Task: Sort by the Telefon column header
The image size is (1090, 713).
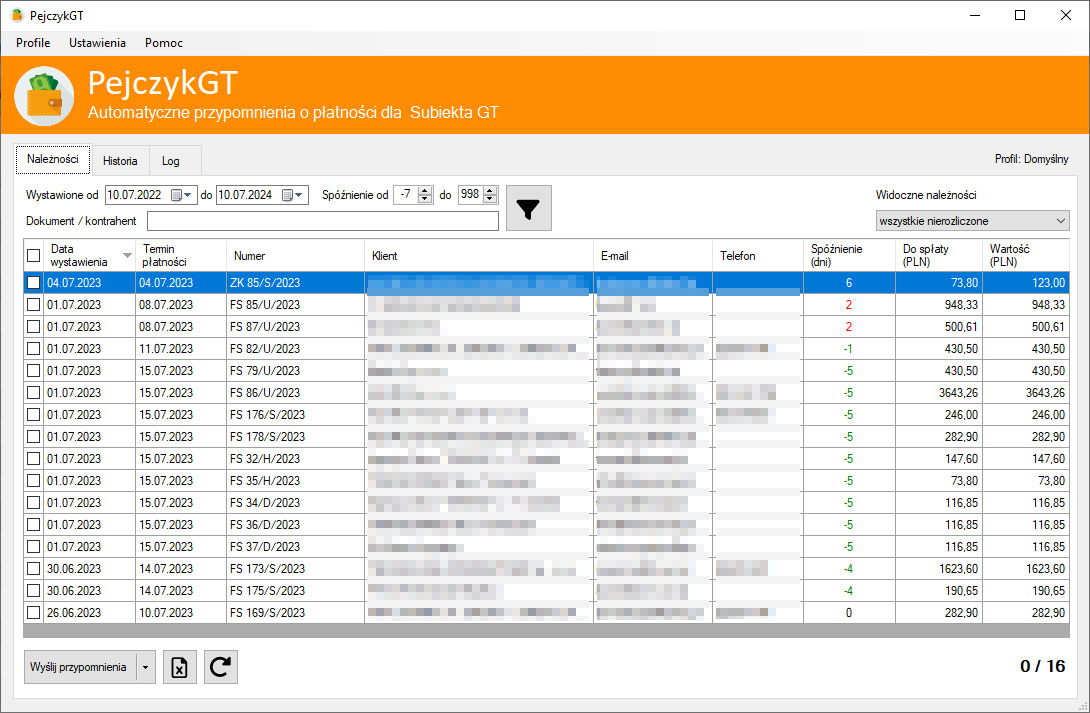Action: [758, 256]
